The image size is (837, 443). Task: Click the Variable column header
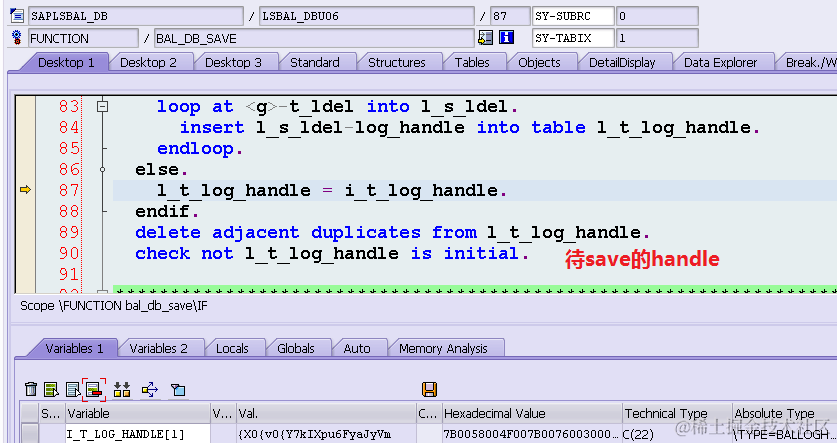tap(138, 413)
